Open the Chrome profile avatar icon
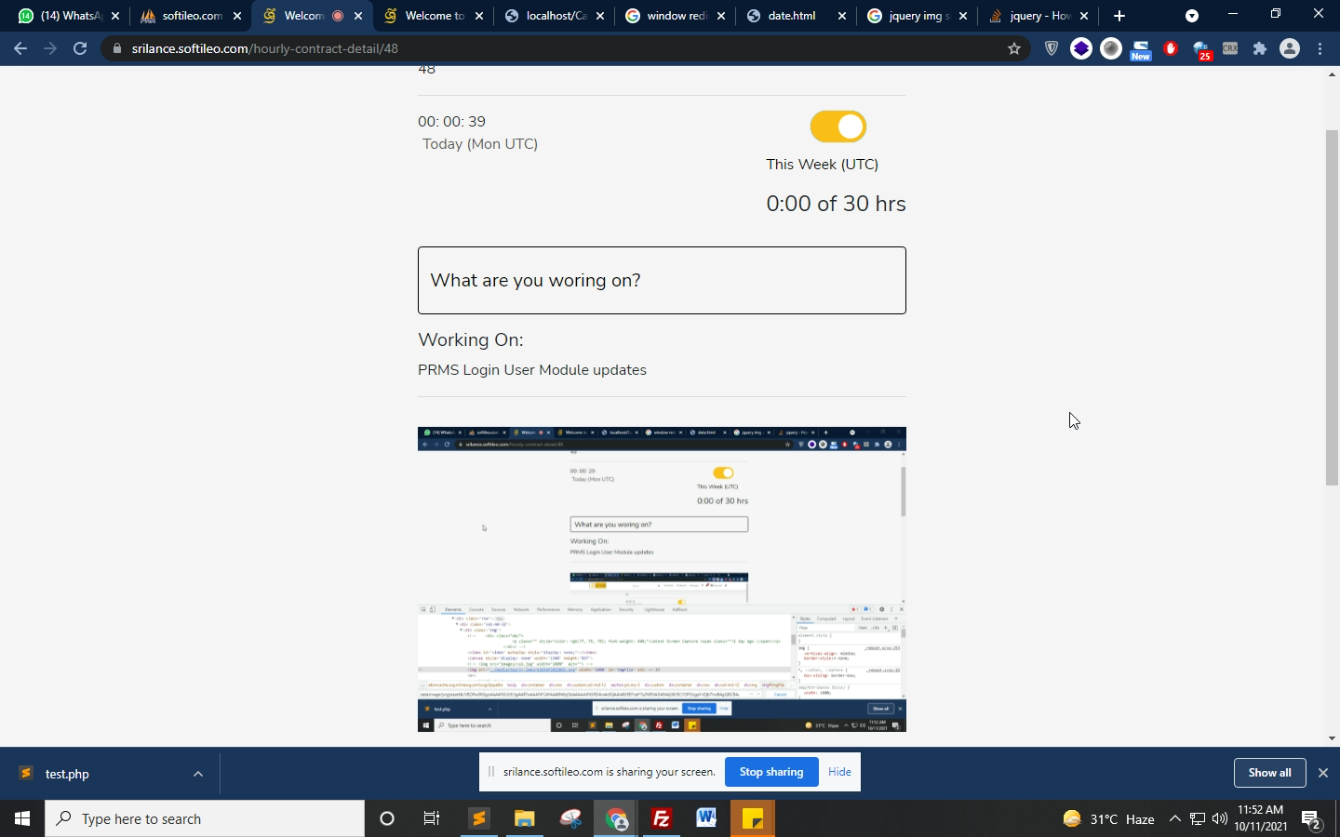 coord(1289,49)
